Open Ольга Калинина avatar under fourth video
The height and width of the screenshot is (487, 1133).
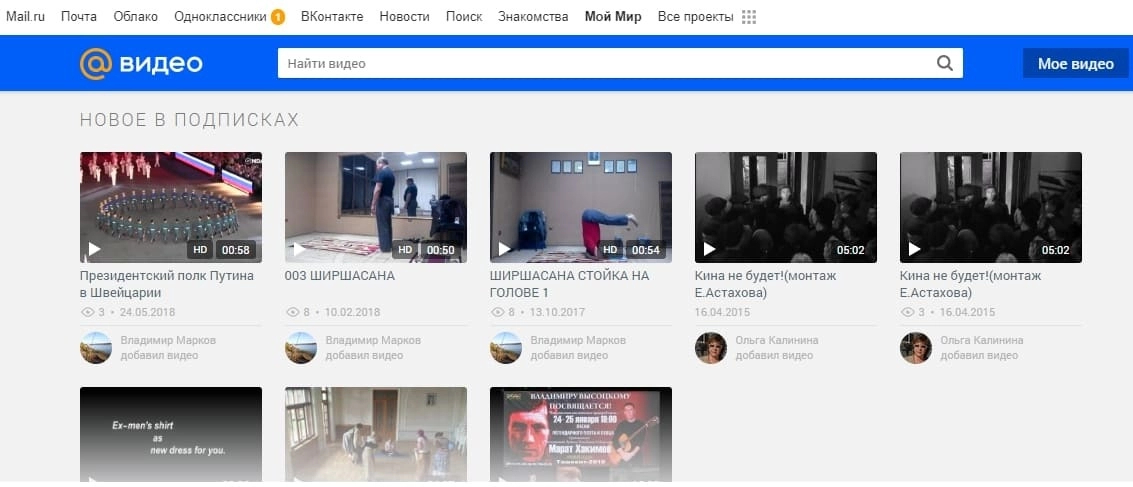pyautogui.click(x=711, y=348)
